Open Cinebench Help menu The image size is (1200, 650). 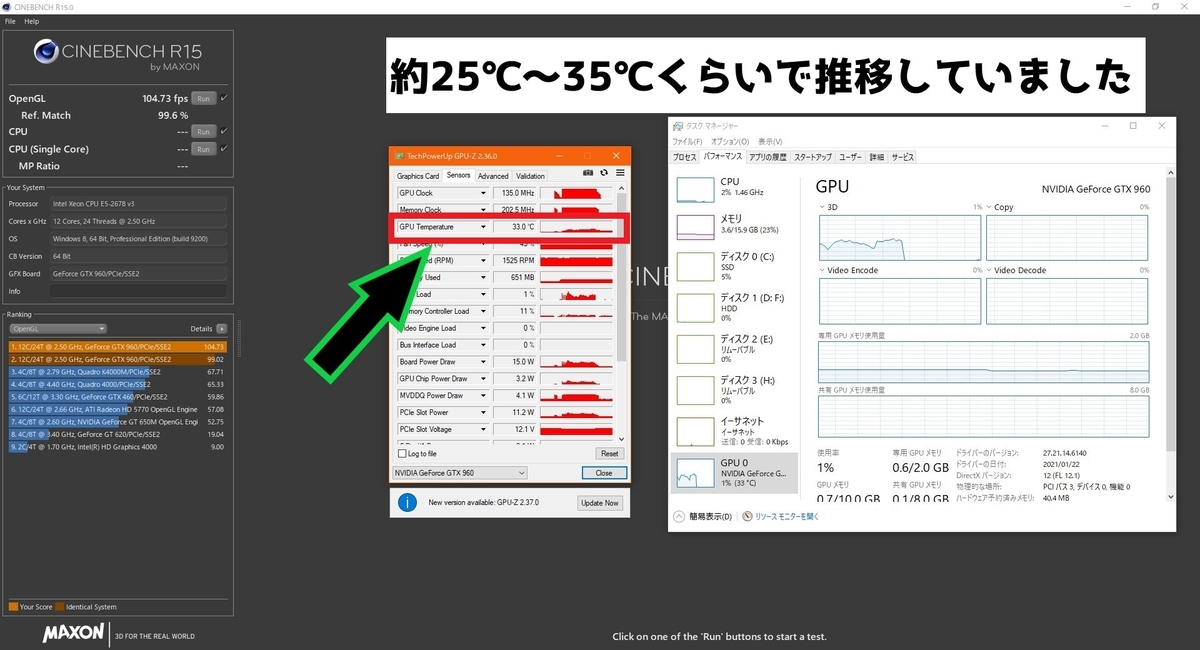32,21
